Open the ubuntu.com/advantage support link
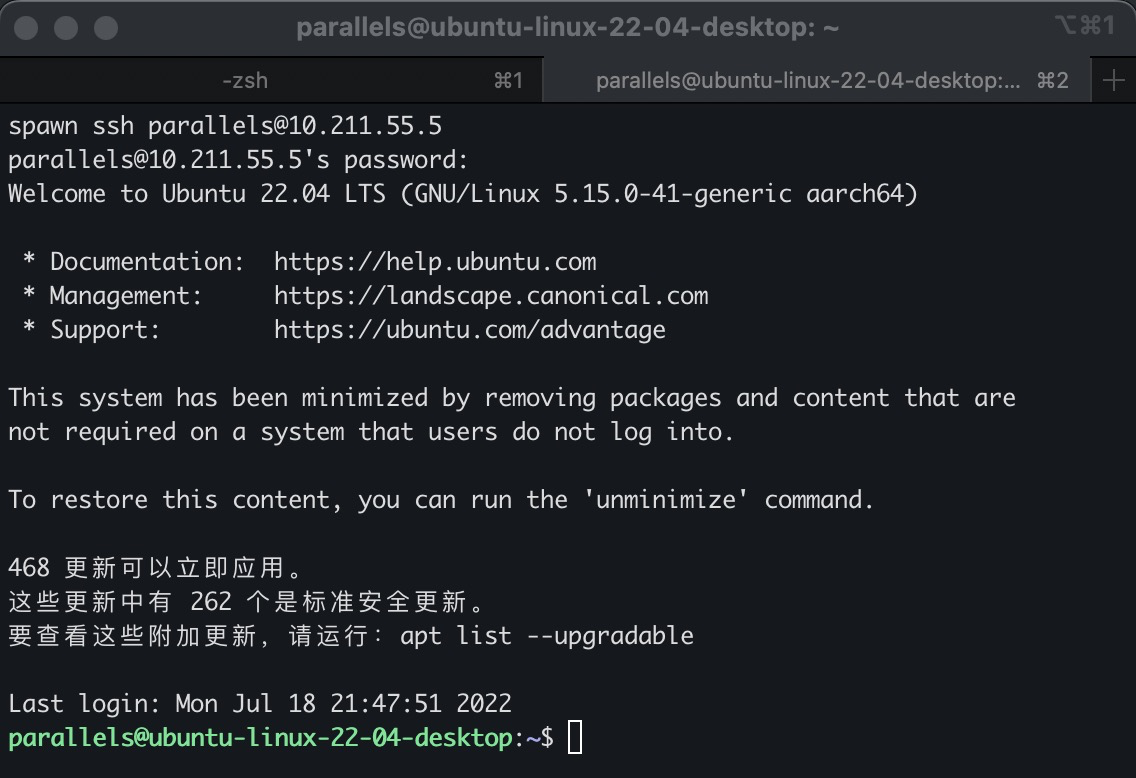 coord(470,330)
